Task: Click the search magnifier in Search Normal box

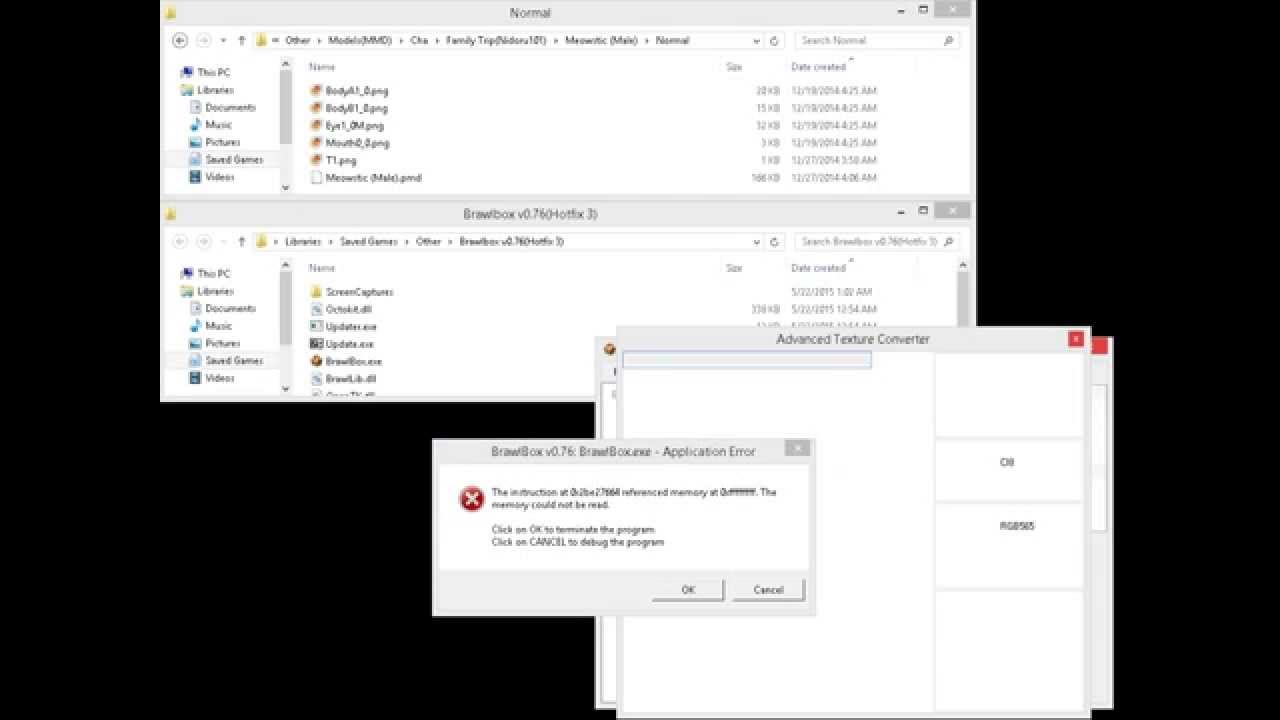Action: pos(948,41)
